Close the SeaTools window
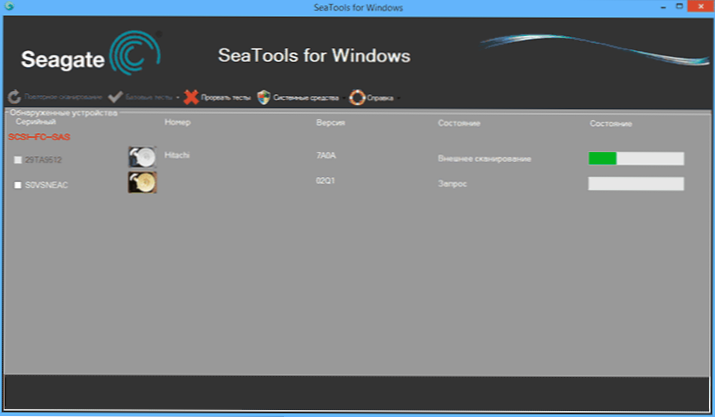 coord(700,6)
